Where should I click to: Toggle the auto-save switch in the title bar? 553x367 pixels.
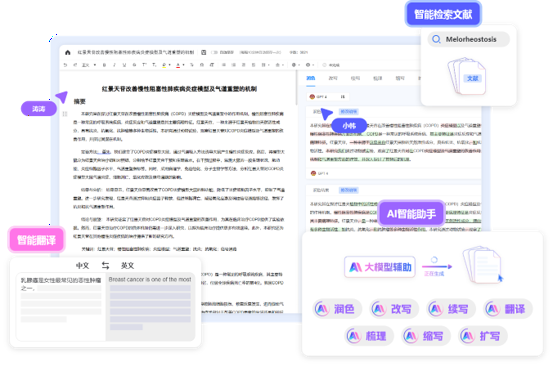point(214,53)
